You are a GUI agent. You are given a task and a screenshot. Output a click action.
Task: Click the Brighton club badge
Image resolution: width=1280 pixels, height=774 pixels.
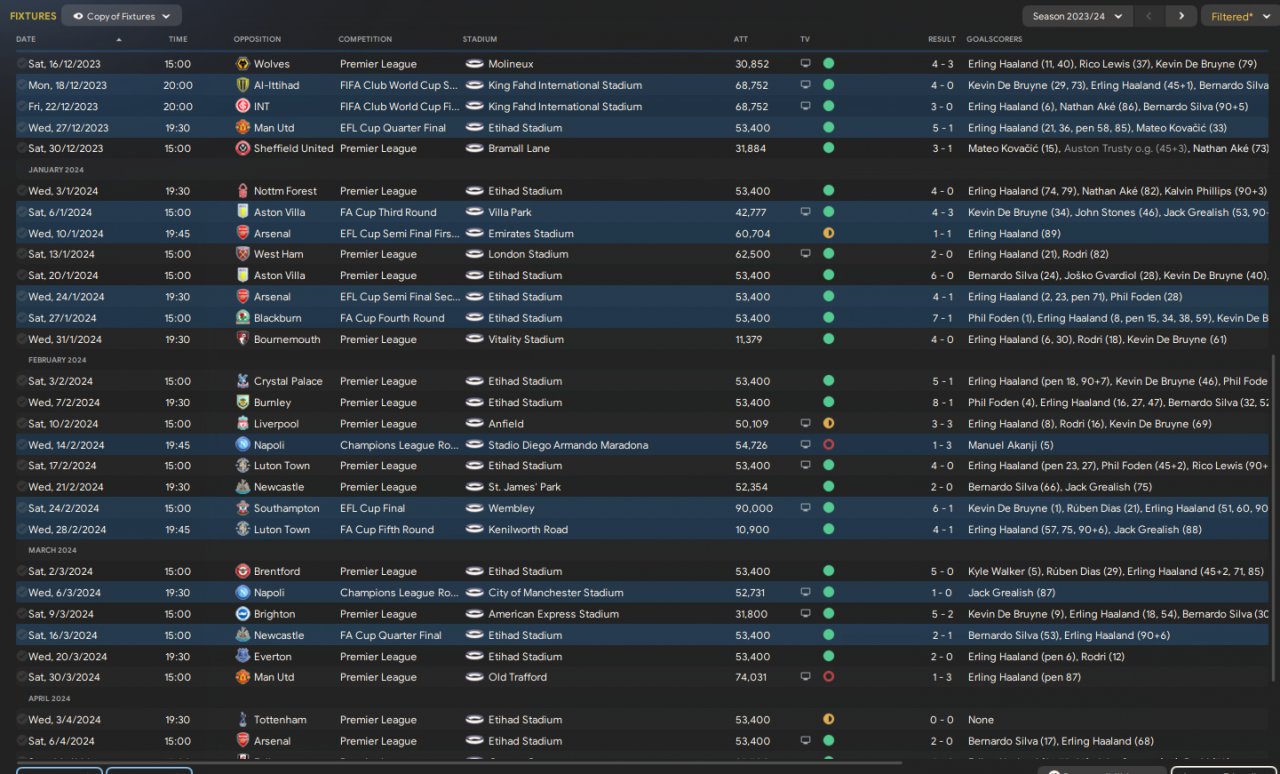242,614
